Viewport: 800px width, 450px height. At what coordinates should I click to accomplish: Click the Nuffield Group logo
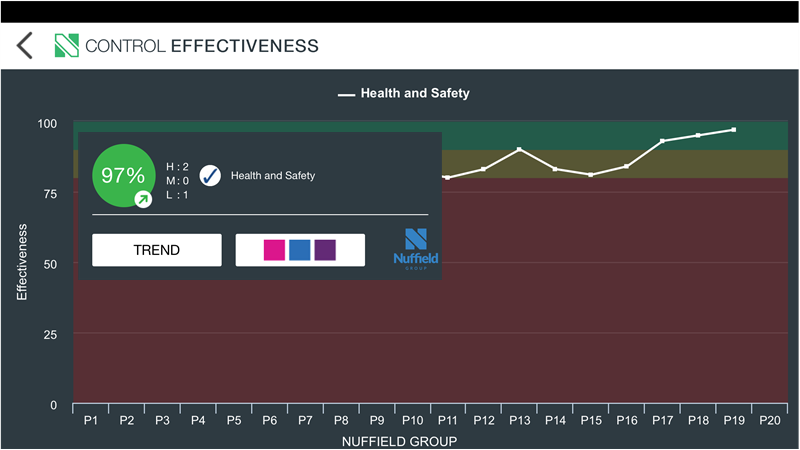(x=415, y=249)
